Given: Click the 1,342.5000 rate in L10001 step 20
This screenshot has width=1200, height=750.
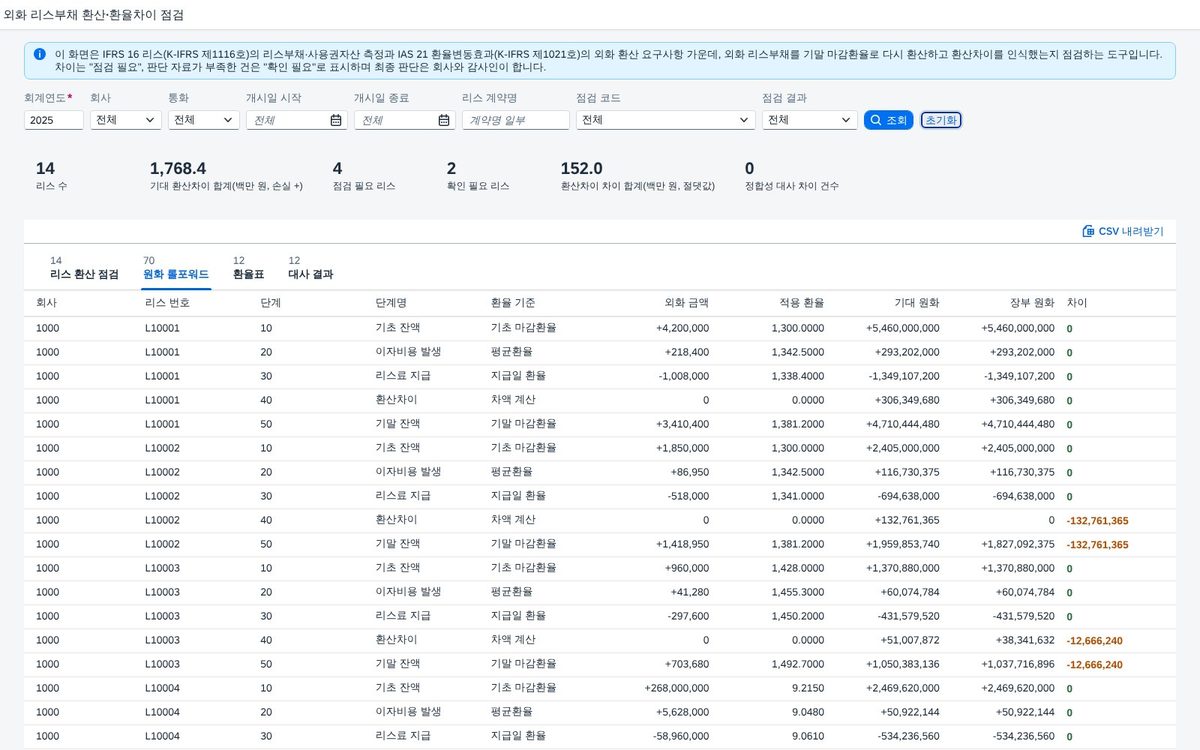Looking at the screenshot, I should 798,352.
